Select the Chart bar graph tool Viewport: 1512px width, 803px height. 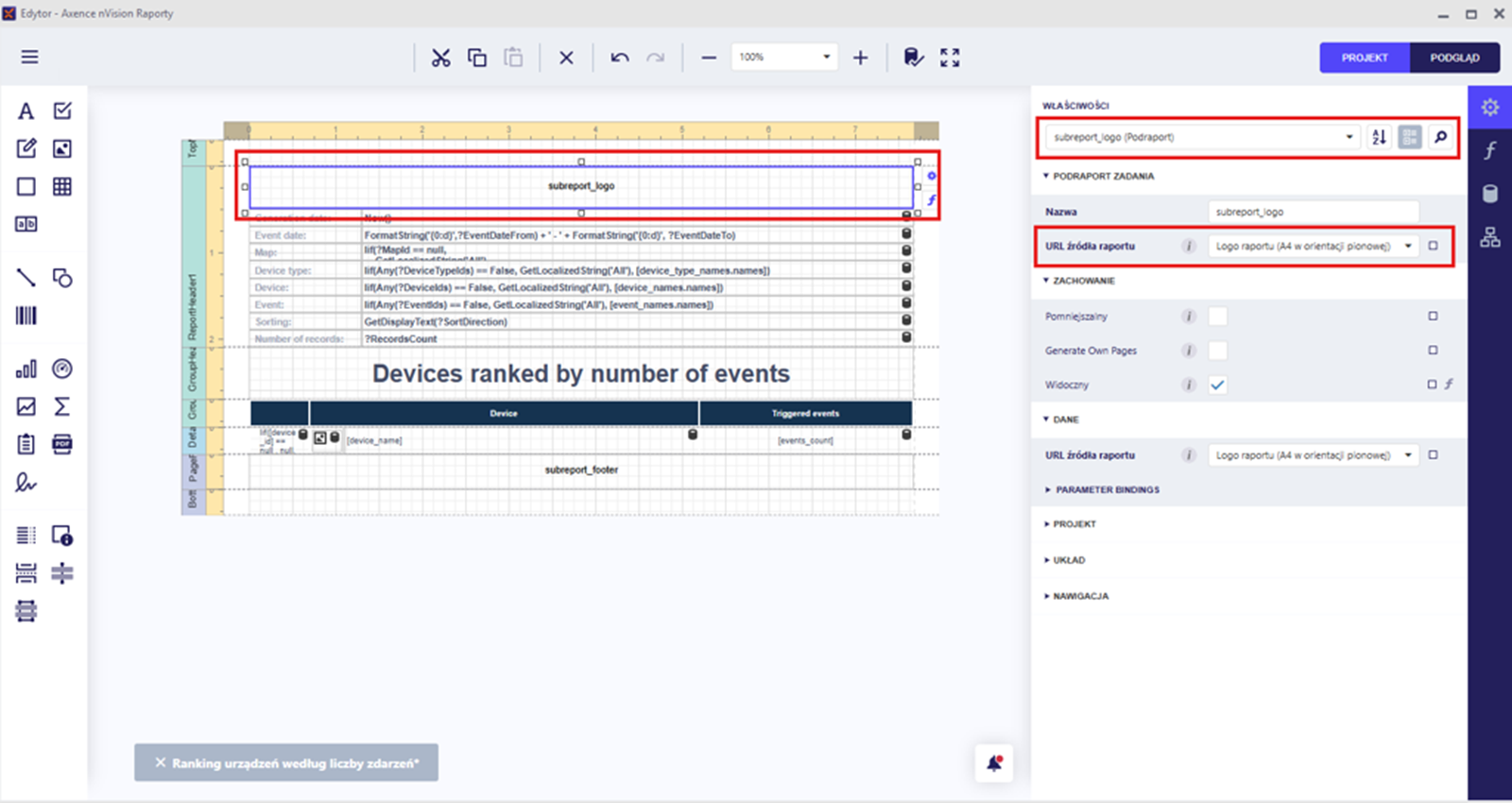[26, 368]
